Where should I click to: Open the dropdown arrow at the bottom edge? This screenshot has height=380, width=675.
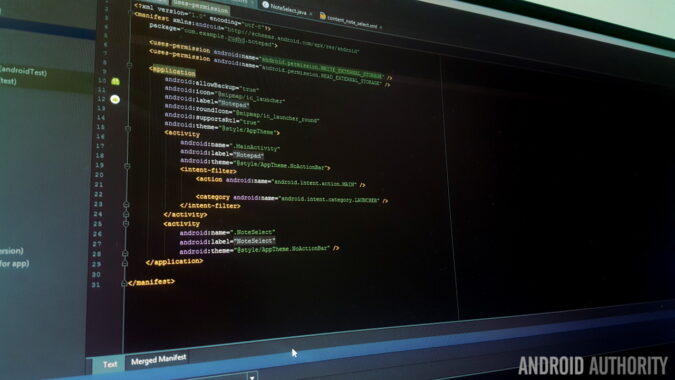[252, 377]
